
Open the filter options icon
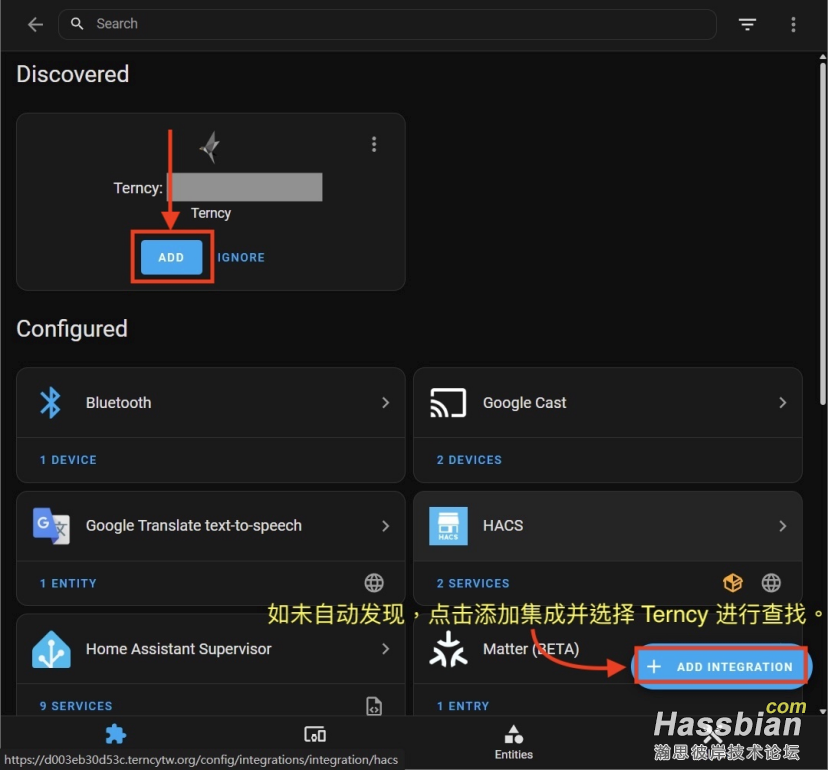pyautogui.click(x=747, y=24)
